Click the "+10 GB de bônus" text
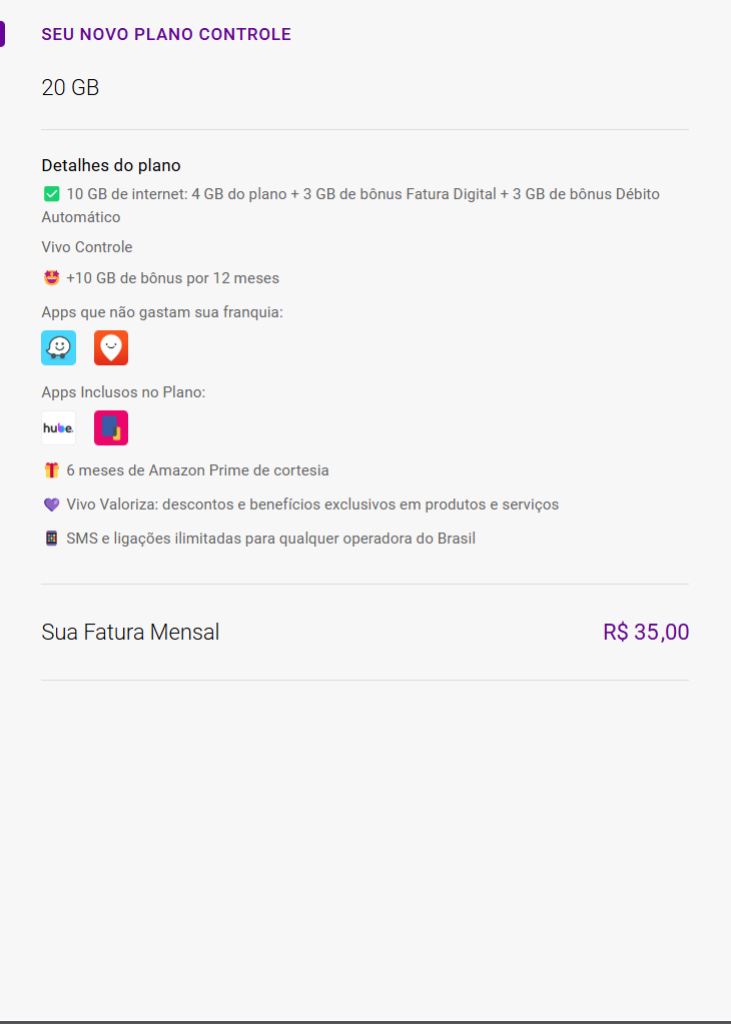 [173, 278]
